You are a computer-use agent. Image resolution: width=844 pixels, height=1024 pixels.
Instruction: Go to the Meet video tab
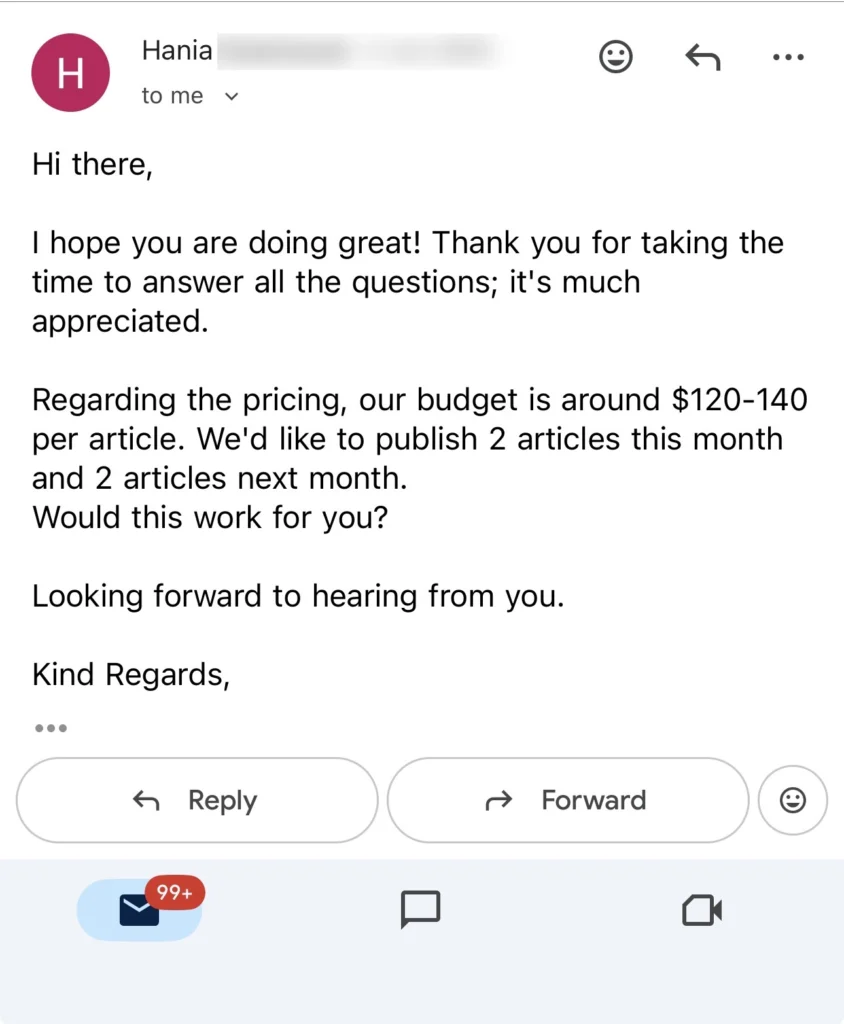pyautogui.click(x=702, y=910)
